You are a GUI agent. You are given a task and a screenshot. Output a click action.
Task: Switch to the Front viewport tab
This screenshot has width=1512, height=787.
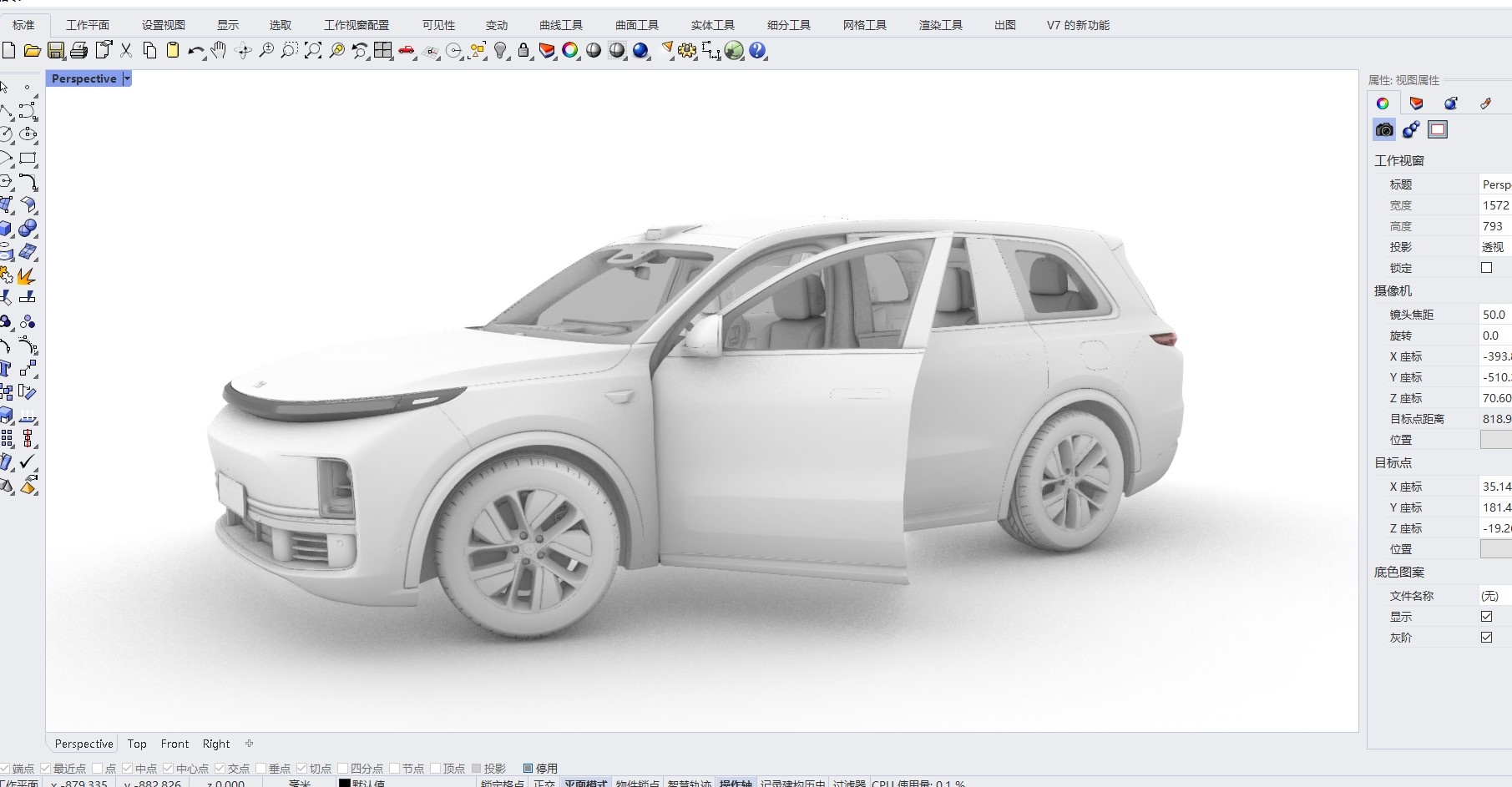tap(174, 744)
